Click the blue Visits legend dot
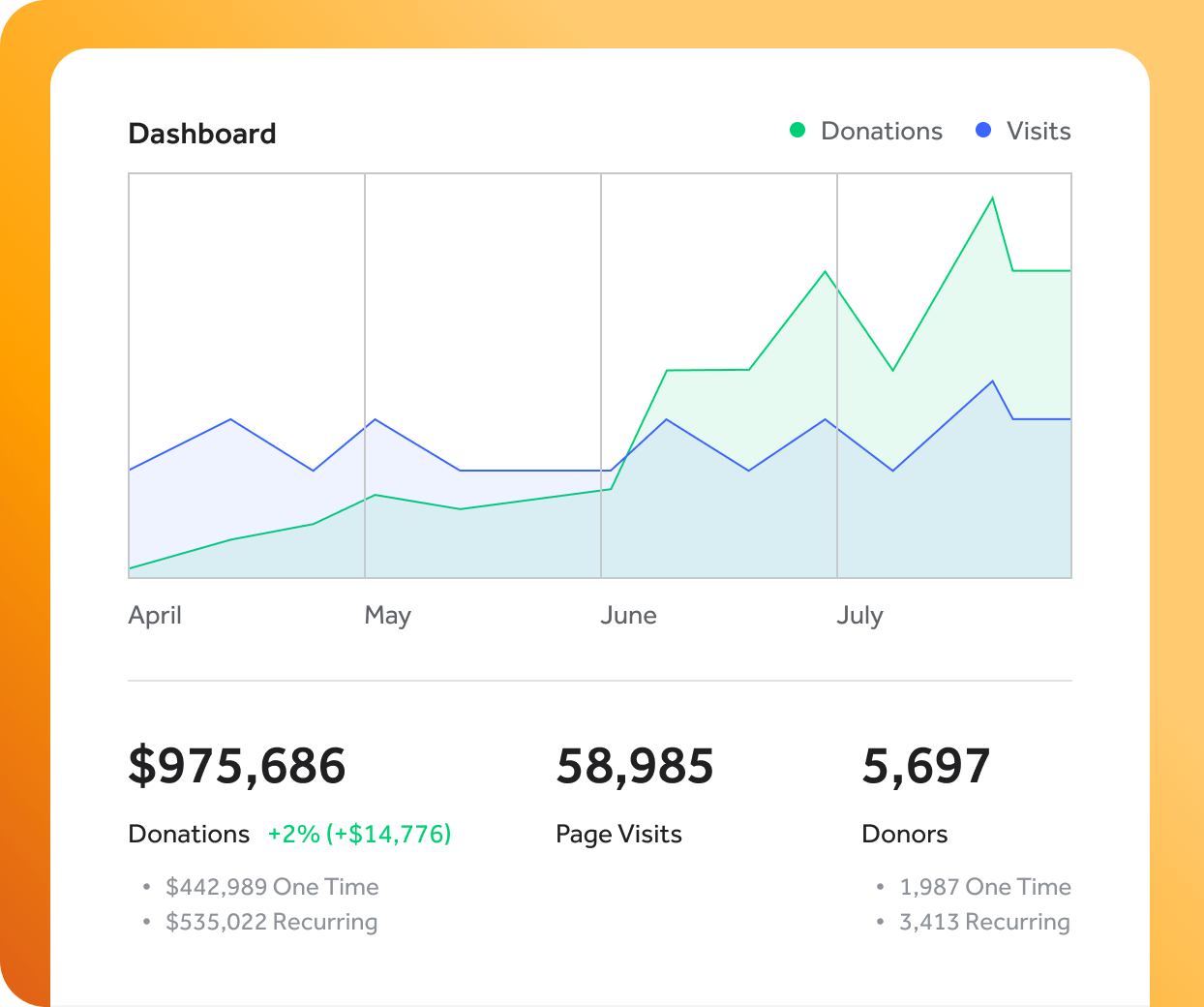This screenshot has width=1204, height=1007. [x=983, y=130]
